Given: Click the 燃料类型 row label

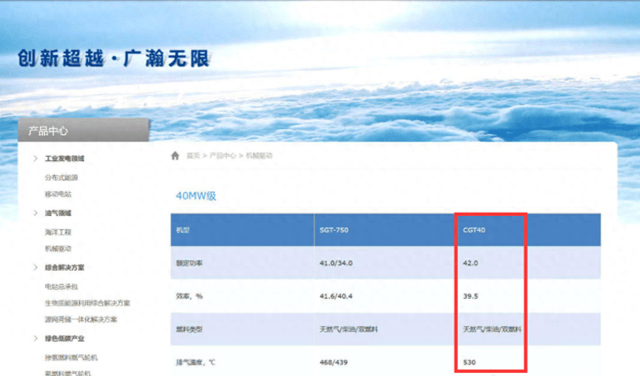Looking at the screenshot, I should click(x=189, y=329).
